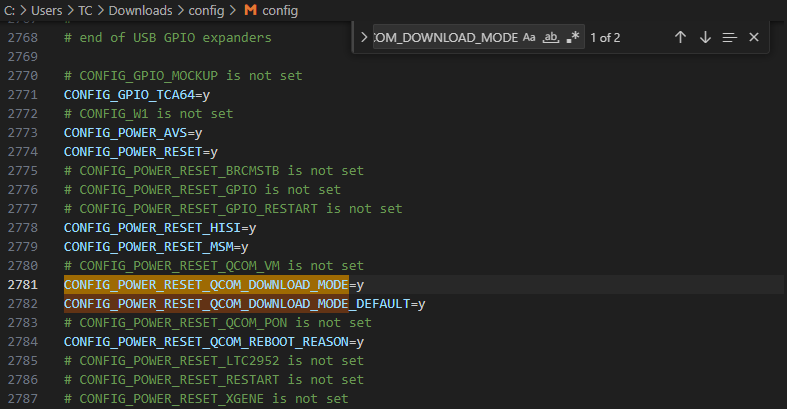Click line number 2774
The image size is (787, 409).
click(23, 152)
